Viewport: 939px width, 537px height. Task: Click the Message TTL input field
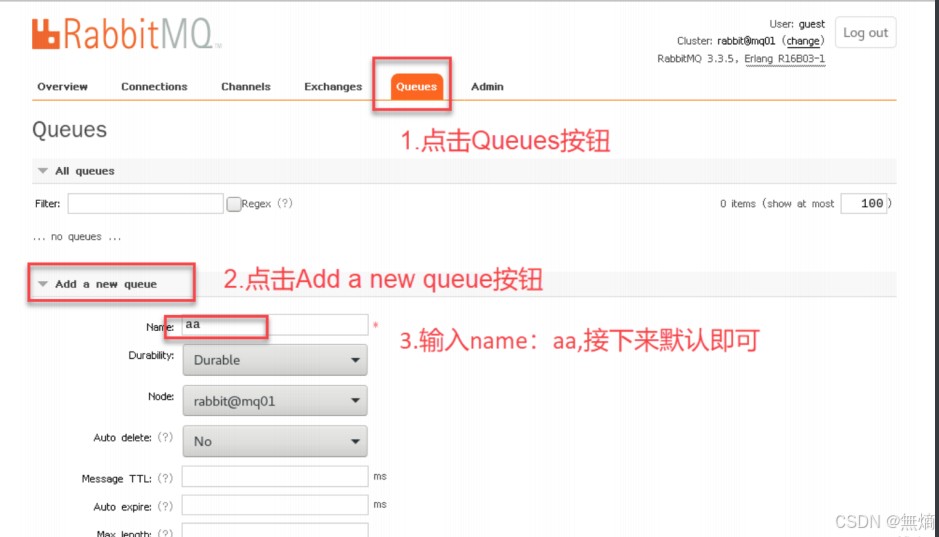coord(275,477)
